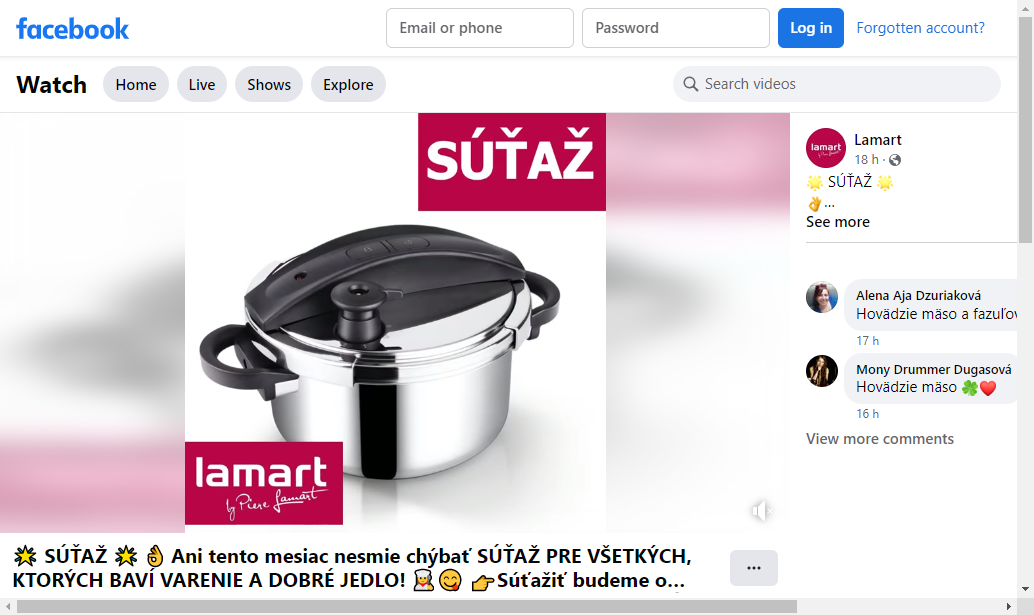The image size is (1034, 615).
Task: Focus the Email or phone field
Action: [x=479, y=28]
